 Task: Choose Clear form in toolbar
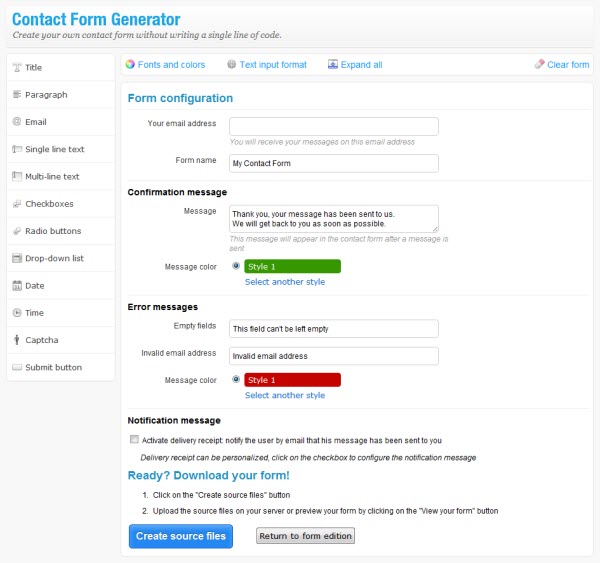(568, 65)
